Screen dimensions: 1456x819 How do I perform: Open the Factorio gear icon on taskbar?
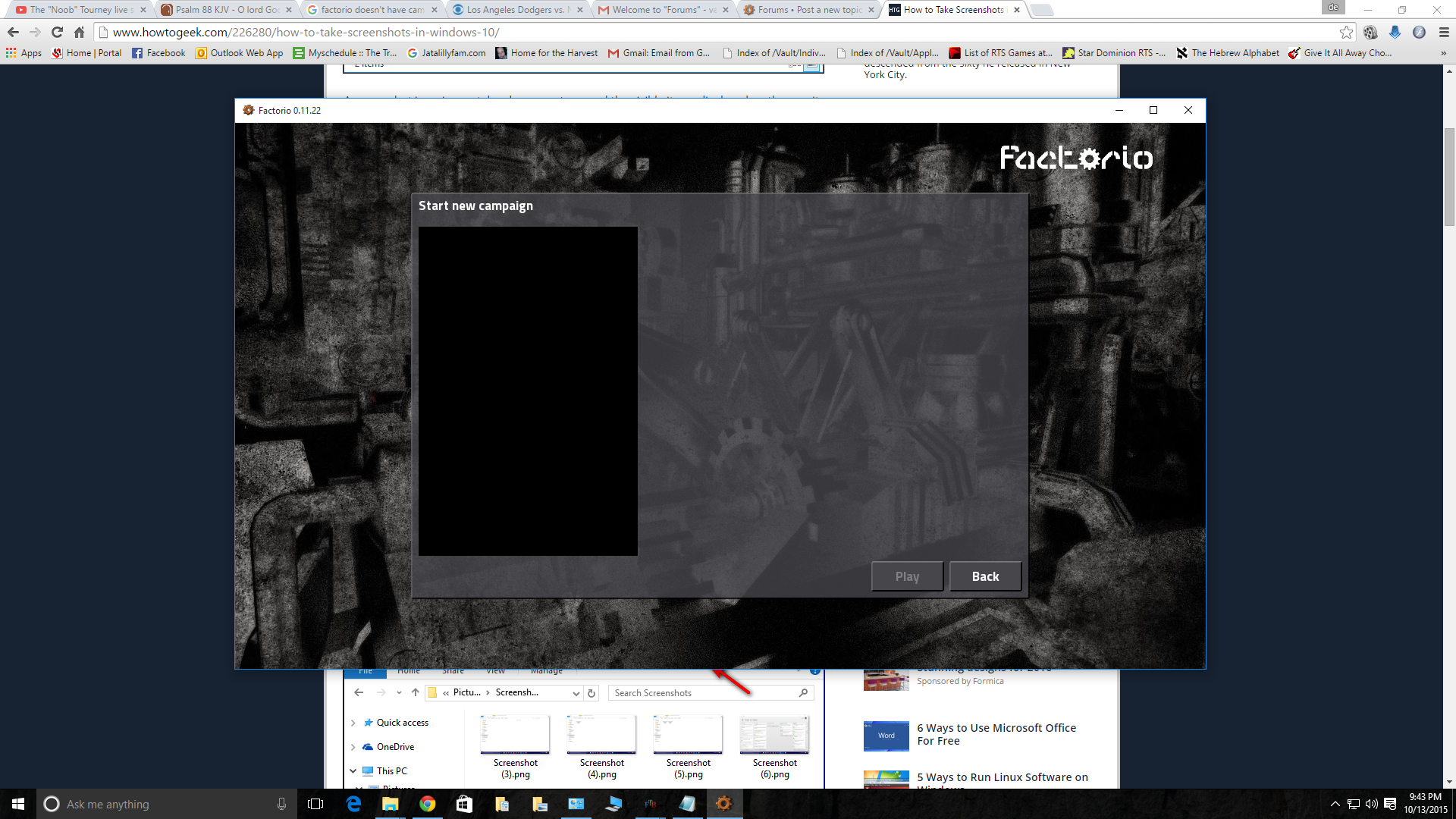click(x=724, y=804)
